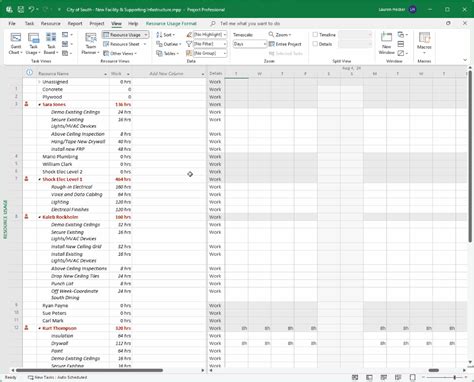Click the Undo icon in title bar
This screenshot has height=382, width=474.
click(x=31, y=9)
